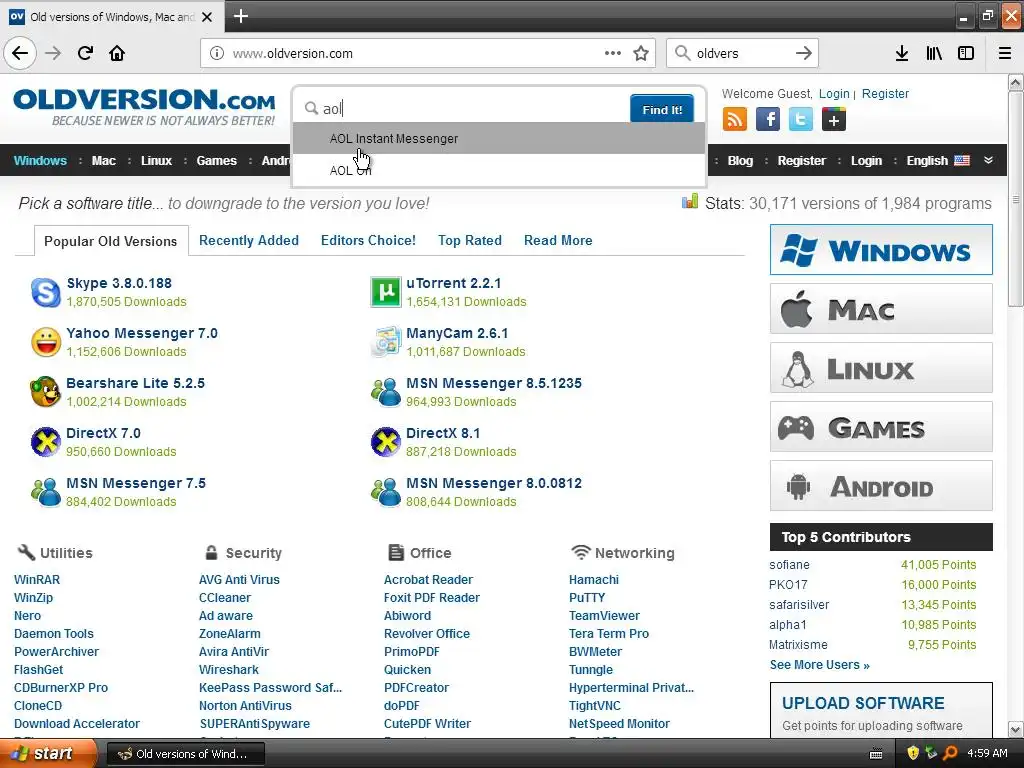Click the Register link near Welcome Guest
Image resolution: width=1024 pixels, height=768 pixels.
coord(885,93)
